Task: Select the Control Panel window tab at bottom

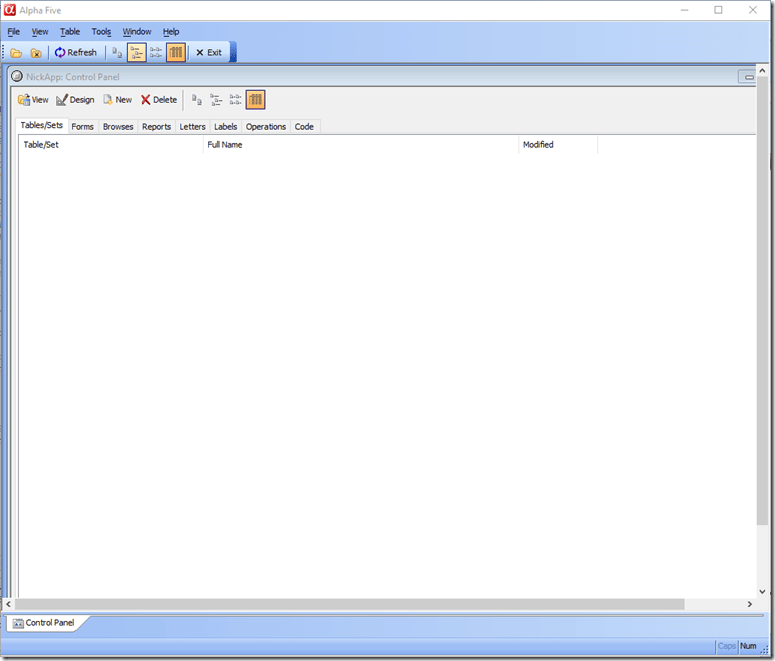Action: click(x=44, y=623)
